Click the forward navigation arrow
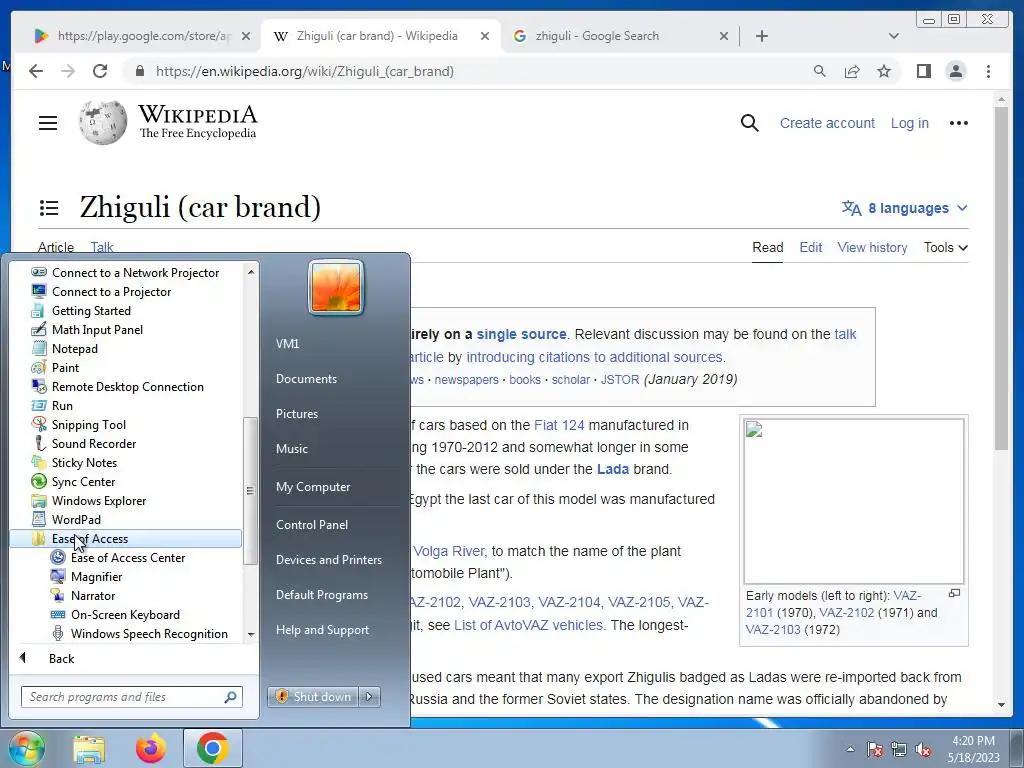This screenshot has width=1024, height=768. pyautogui.click(x=68, y=71)
